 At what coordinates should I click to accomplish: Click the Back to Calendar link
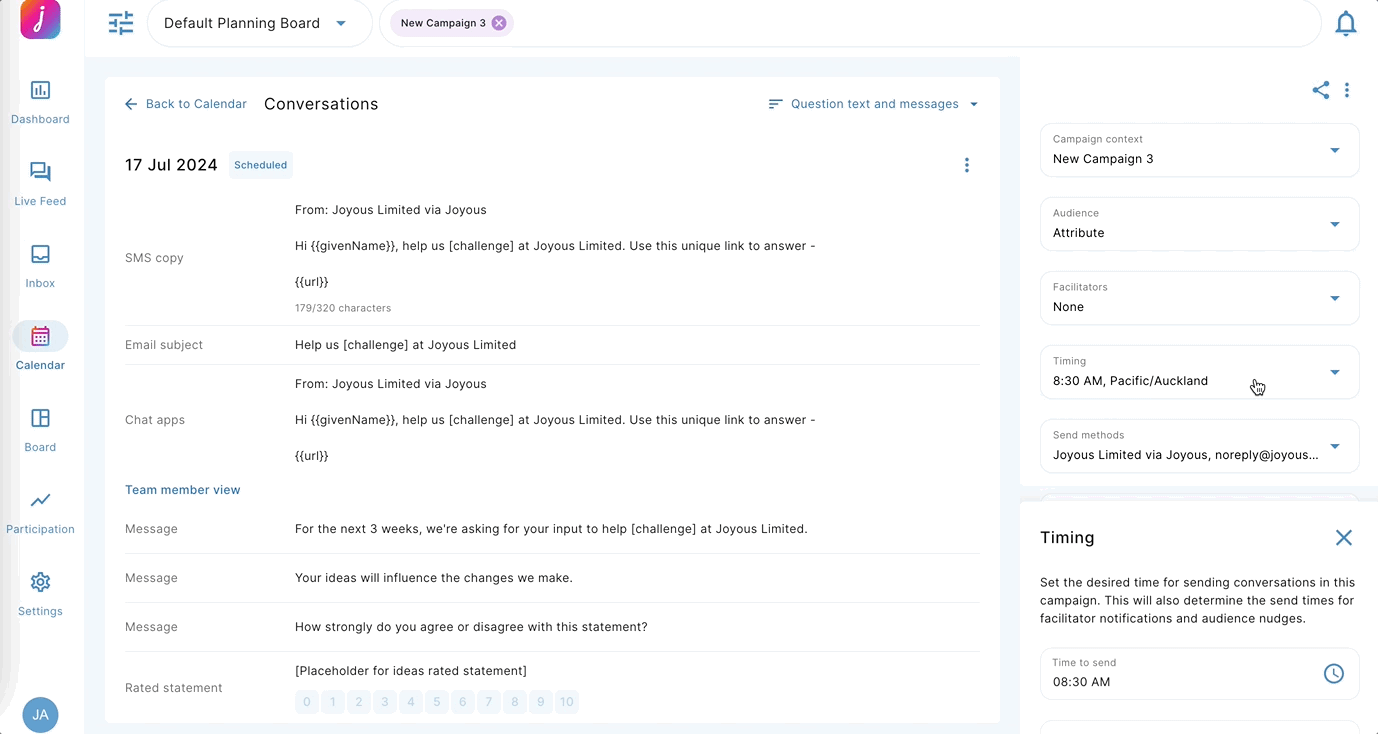[186, 104]
